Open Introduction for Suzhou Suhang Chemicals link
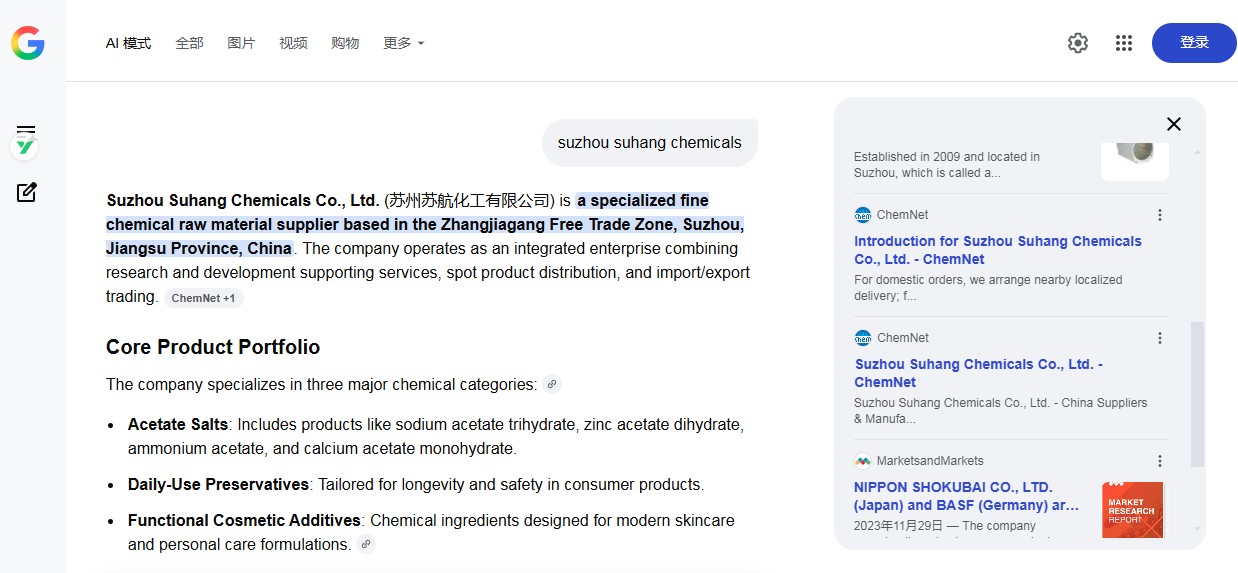Image resolution: width=1238 pixels, height=573 pixels. coord(998,250)
